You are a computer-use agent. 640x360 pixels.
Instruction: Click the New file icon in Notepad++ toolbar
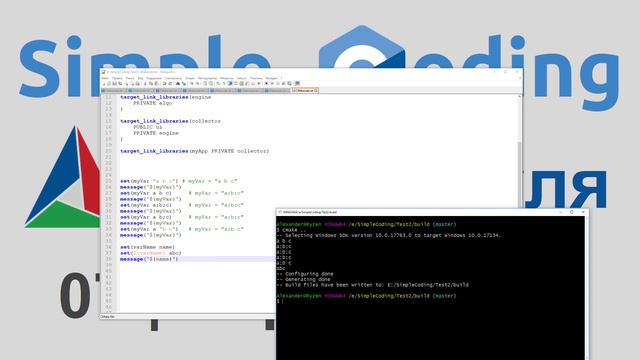point(104,83)
